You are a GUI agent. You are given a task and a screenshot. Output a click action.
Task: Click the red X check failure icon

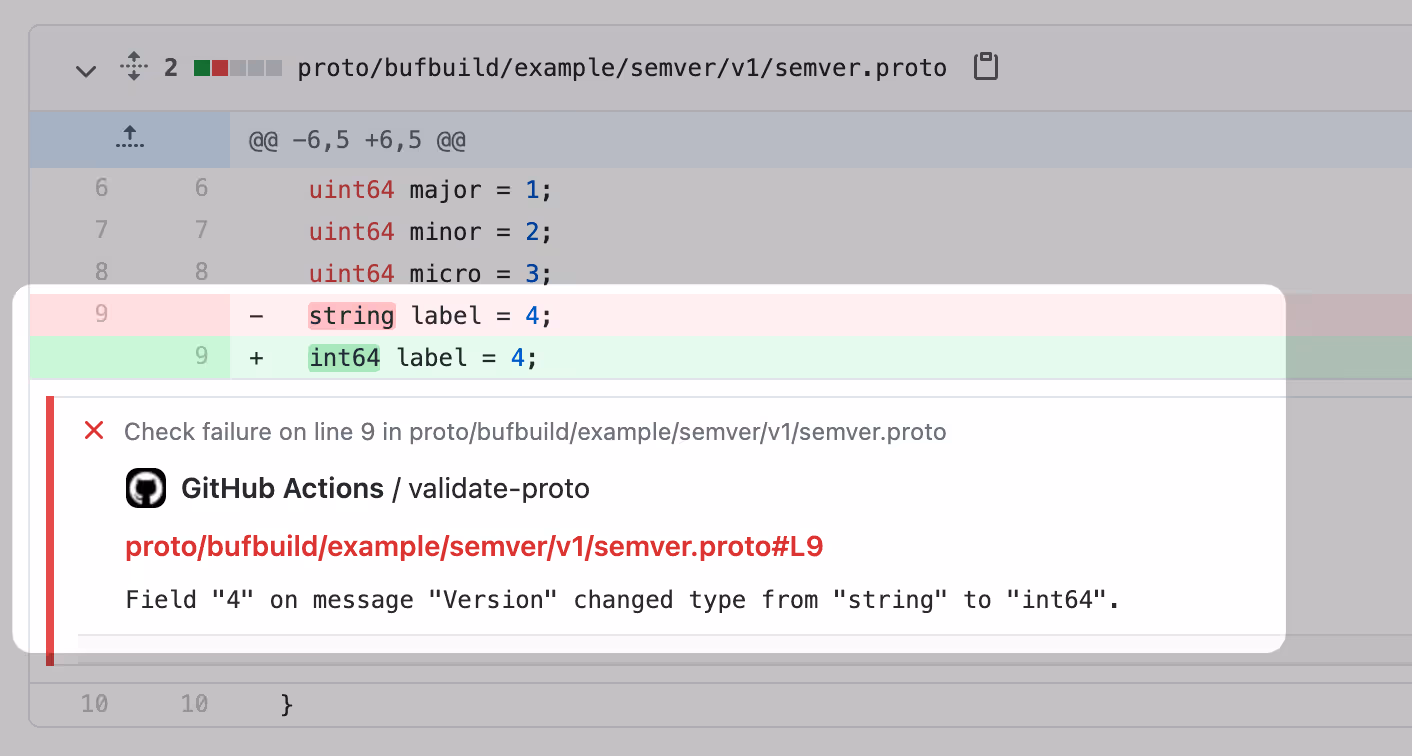coord(94,431)
